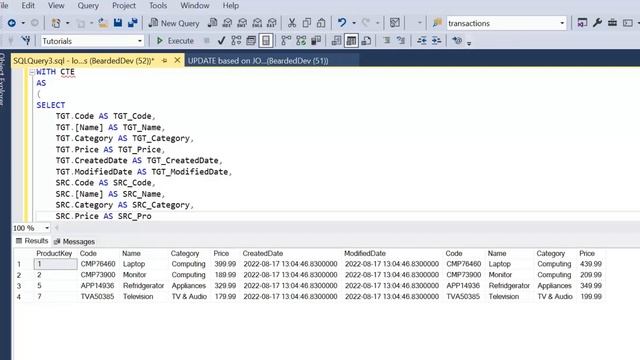This screenshot has width=640, height=360.
Task: Open the Undo history dropdown arrow
Action: pyautogui.click(x=354, y=23)
